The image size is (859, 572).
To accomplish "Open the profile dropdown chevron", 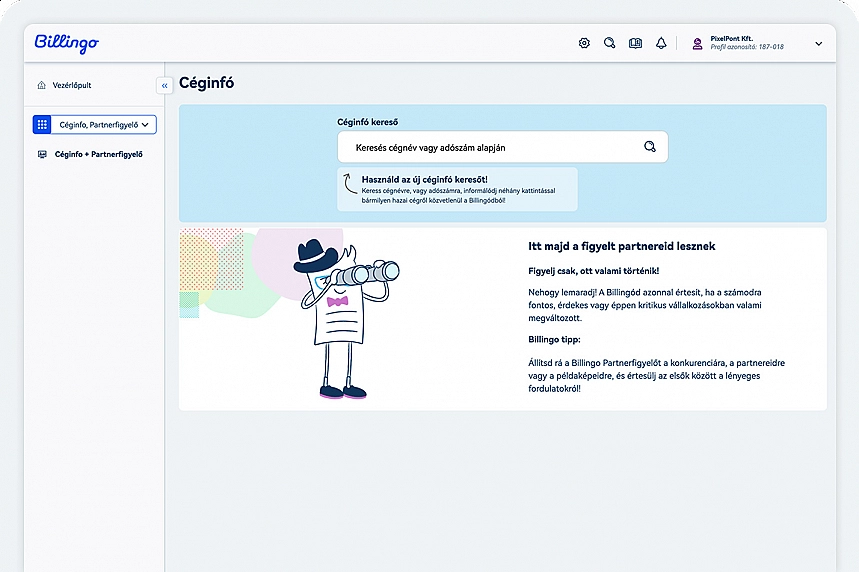I will pos(818,44).
